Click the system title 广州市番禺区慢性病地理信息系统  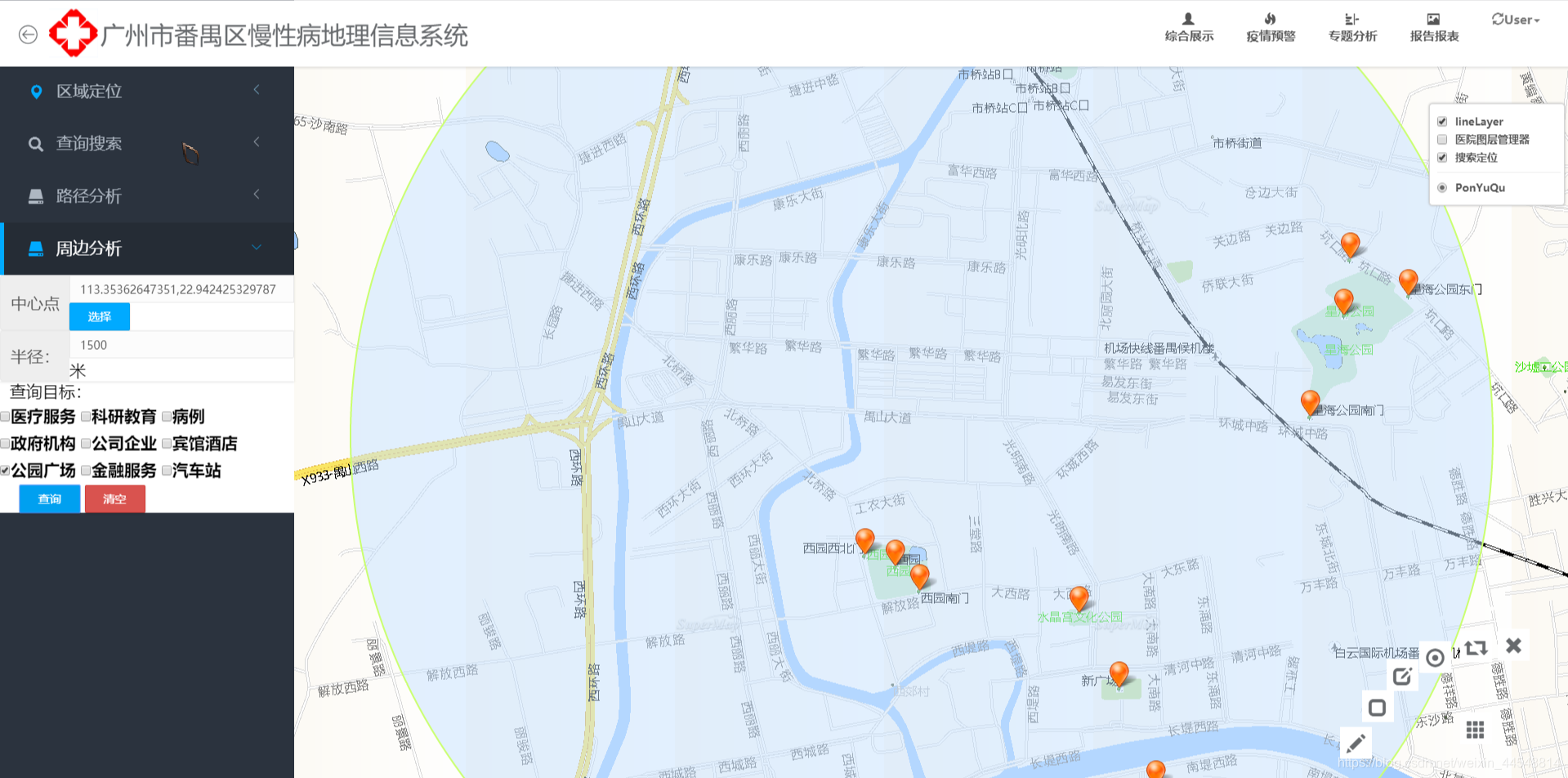(x=284, y=35)
